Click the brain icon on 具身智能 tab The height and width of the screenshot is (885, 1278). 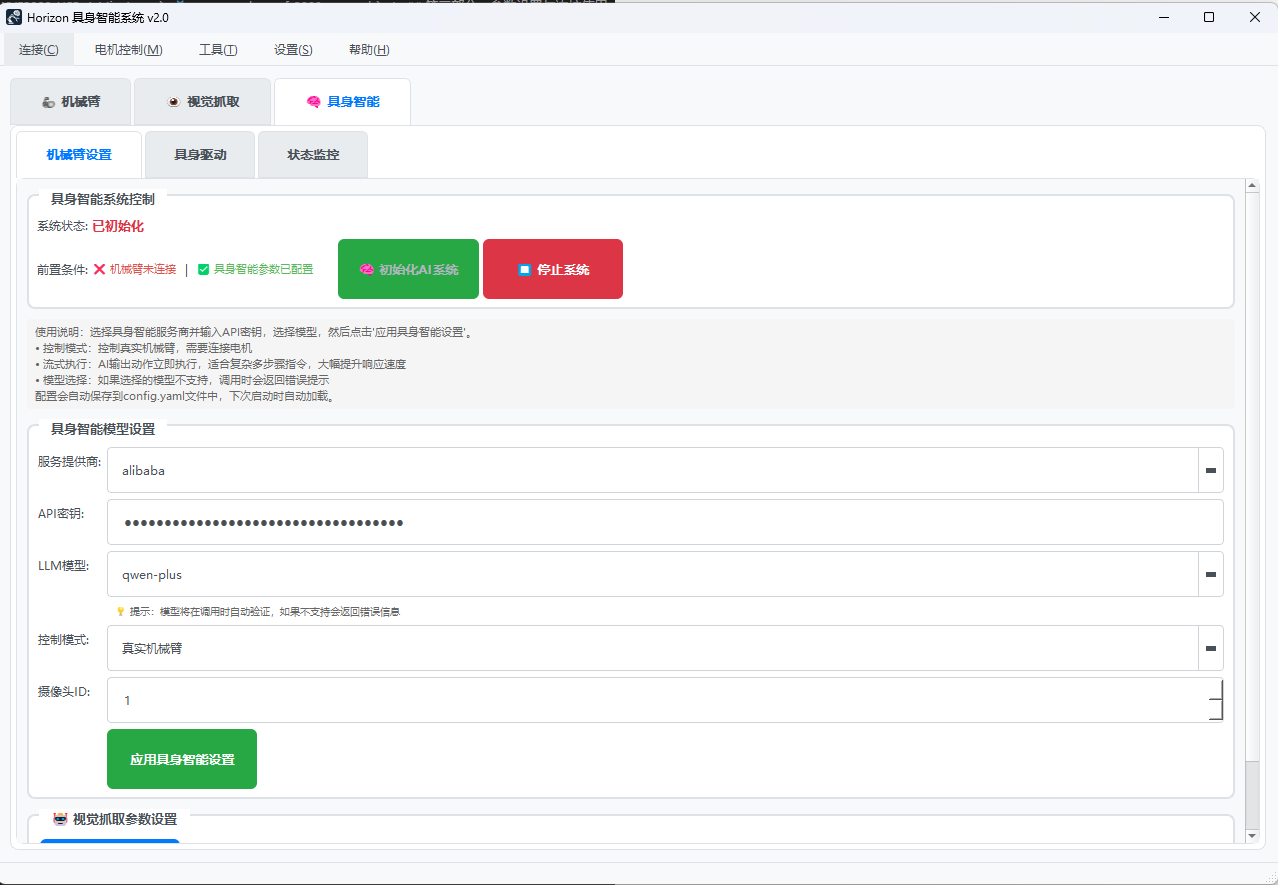[313, 102]
